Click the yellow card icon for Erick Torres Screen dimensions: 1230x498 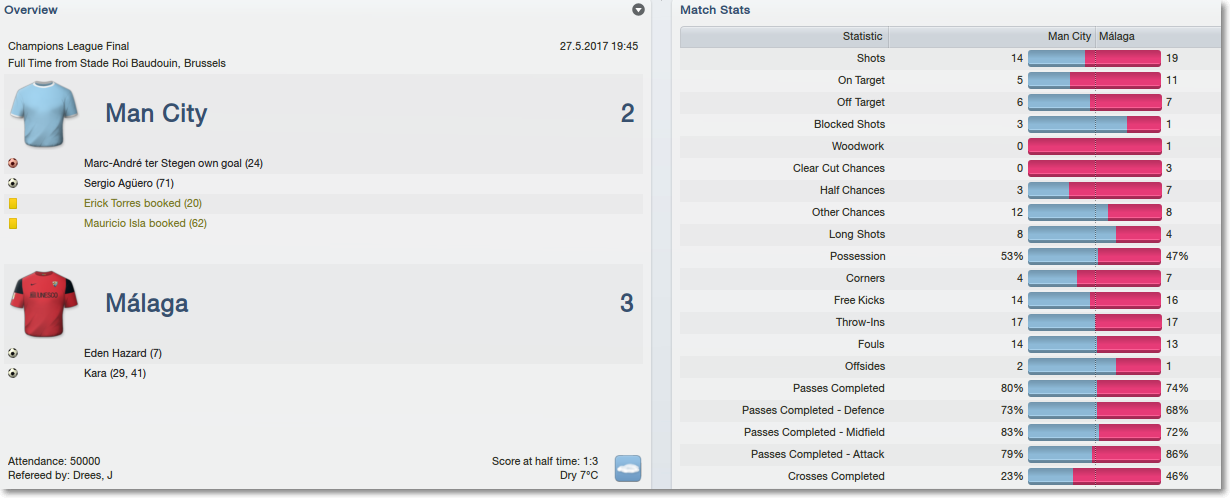[13, 203]
